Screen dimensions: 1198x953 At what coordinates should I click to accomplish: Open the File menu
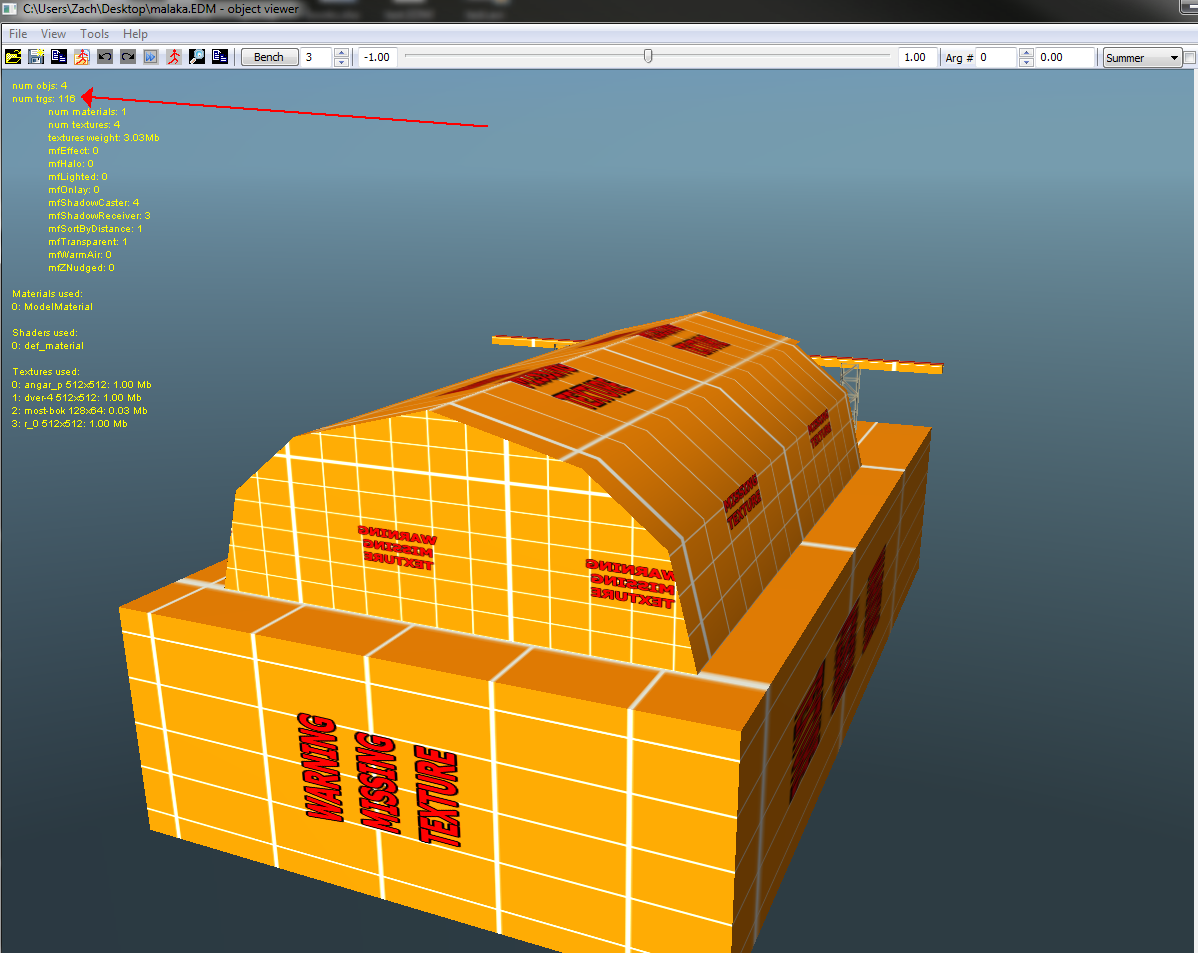click(18, 34)
